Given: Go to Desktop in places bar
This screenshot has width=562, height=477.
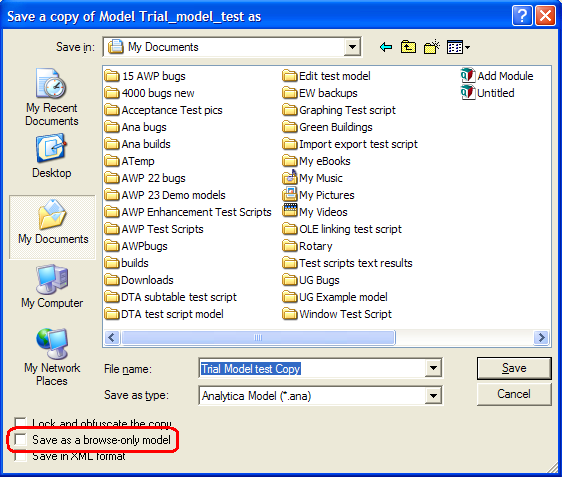Looking at the screenshot, I should tap(52, 156).
